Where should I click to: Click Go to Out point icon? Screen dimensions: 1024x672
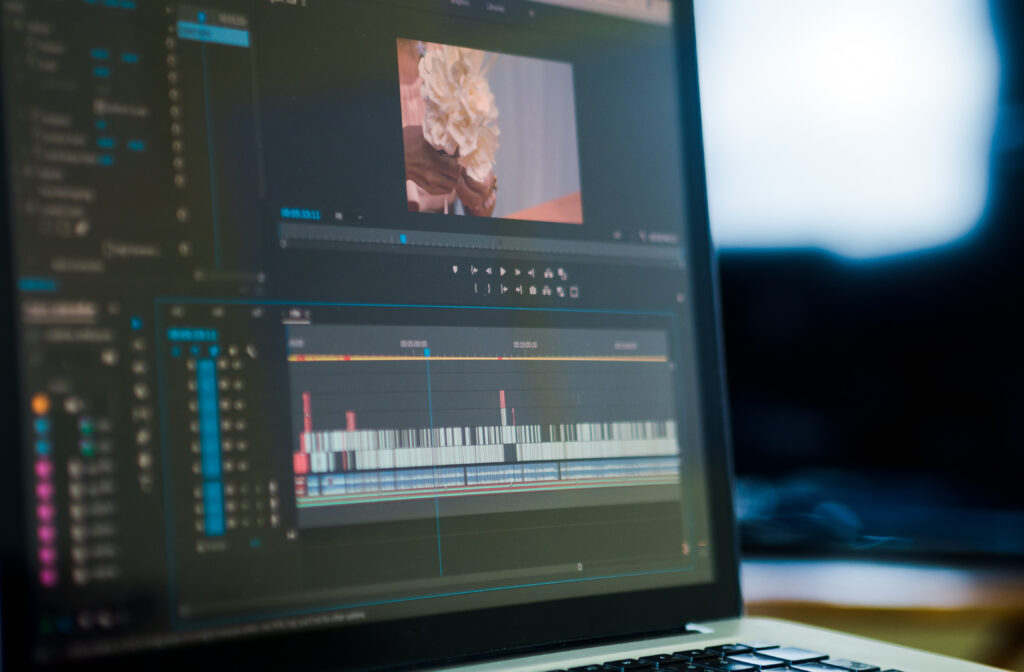point(531,272)
